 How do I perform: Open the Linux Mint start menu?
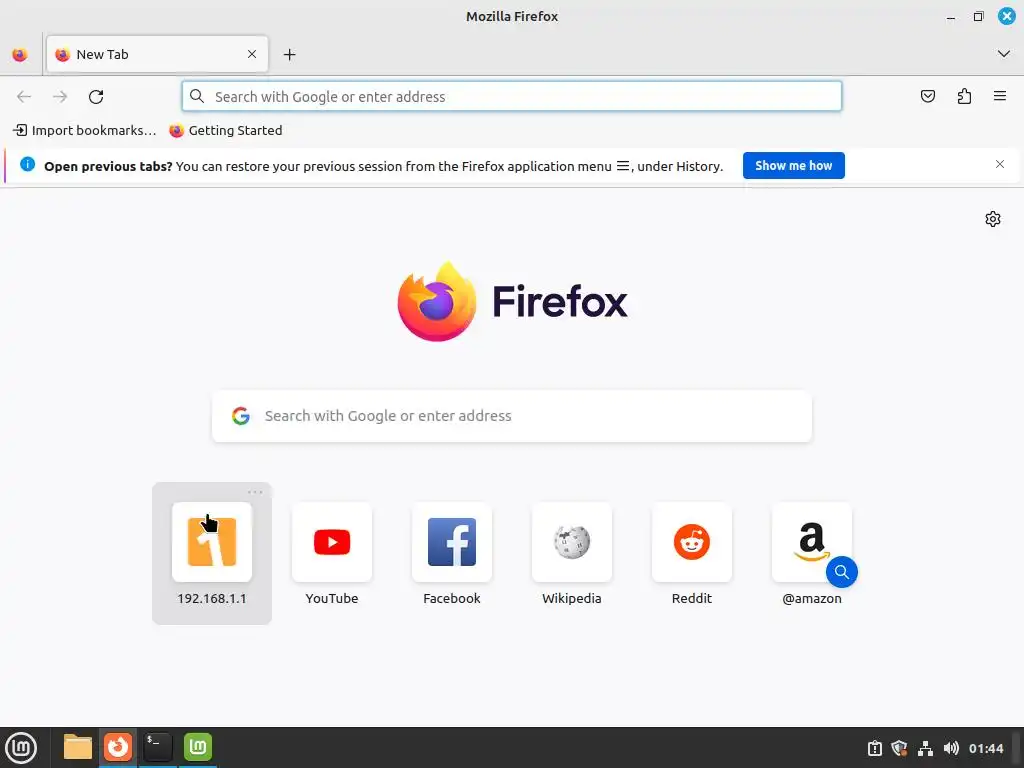[x=21, y=748]
